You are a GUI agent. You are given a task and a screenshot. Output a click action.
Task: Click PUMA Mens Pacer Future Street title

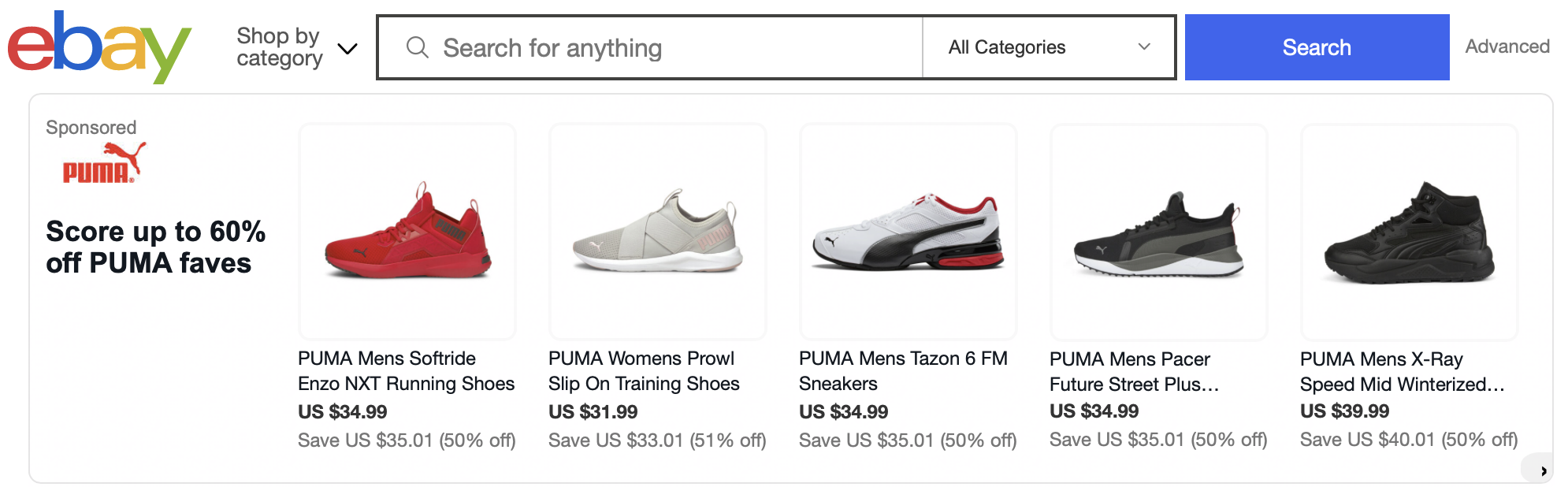[x=1134, y=372]
